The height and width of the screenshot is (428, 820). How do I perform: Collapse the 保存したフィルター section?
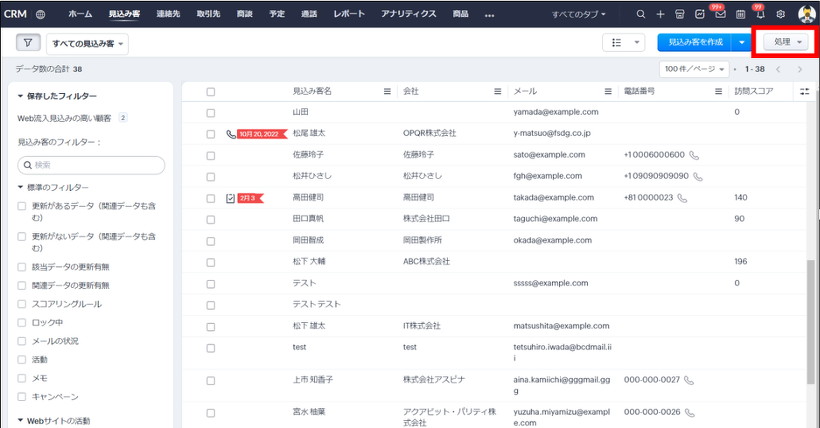21,96
